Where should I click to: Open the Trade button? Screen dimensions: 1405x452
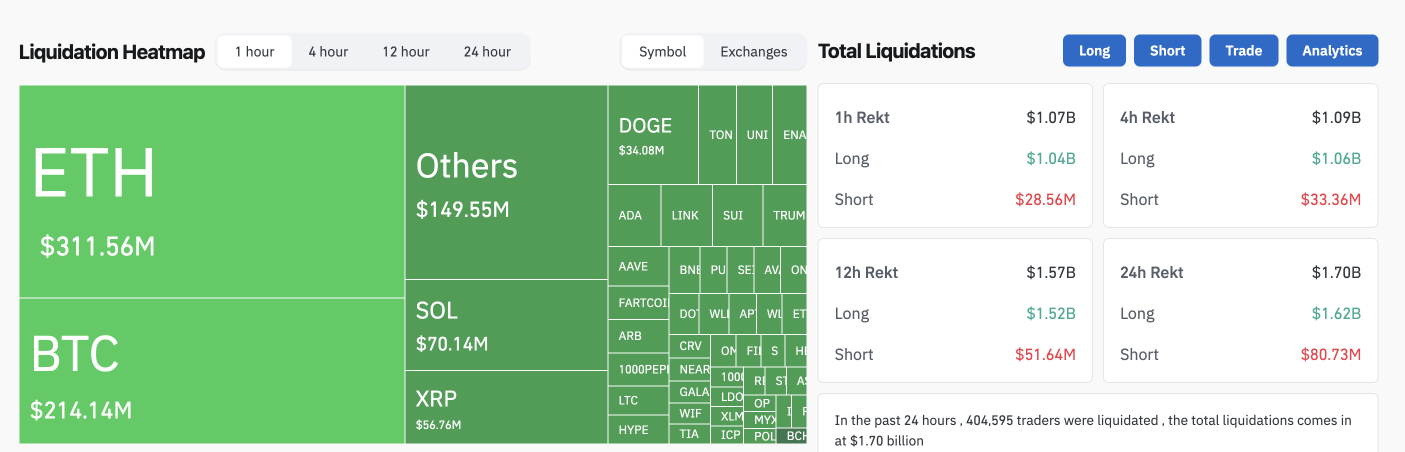click(x=1243, y=51)
